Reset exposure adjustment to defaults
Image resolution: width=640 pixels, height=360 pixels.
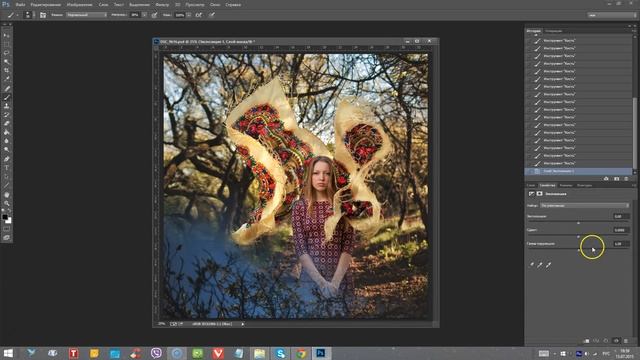[x=606, y=341]
